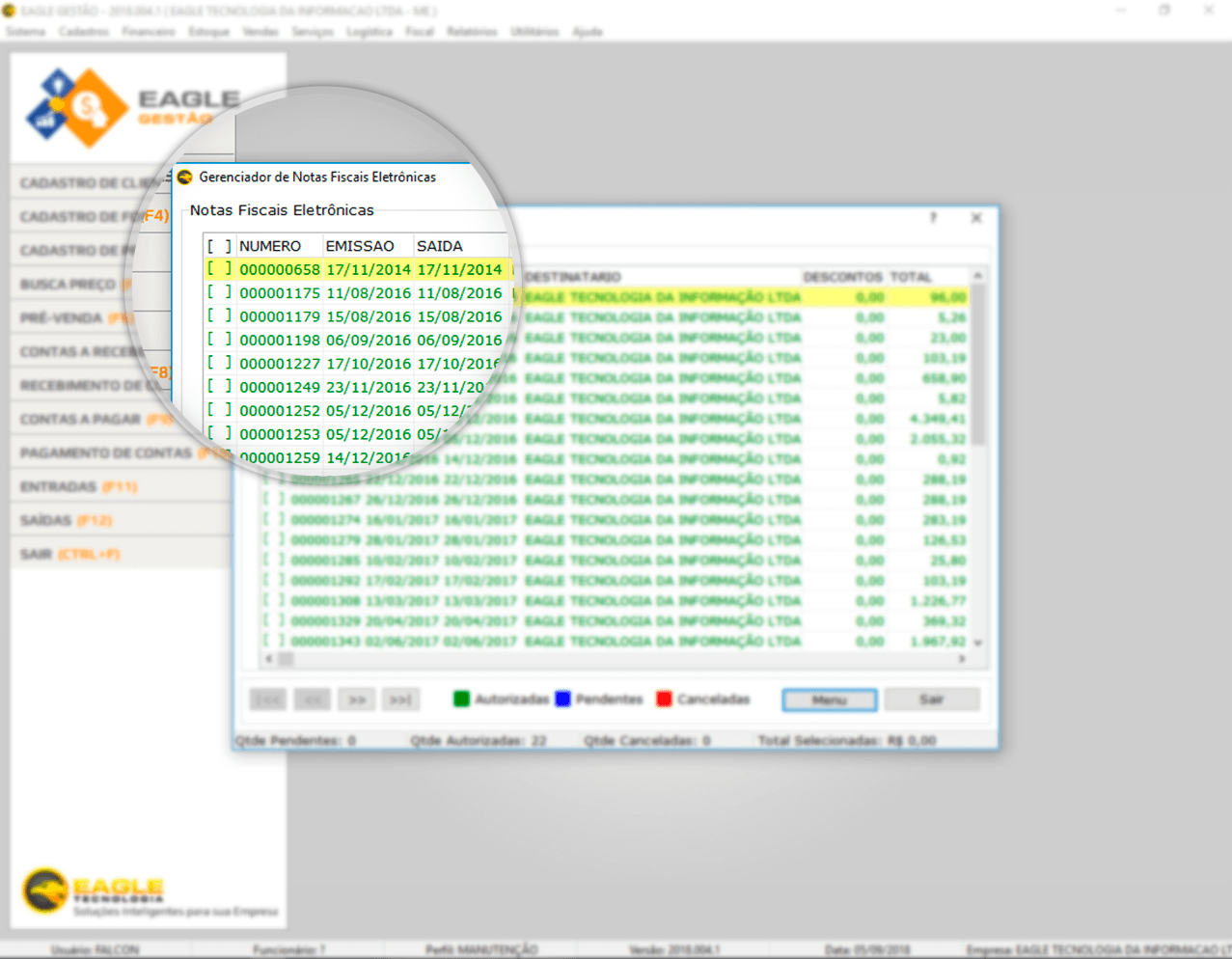Check the box for note 000001292
The height and width of the screenshot is (959, 1232).
point(275,581)
